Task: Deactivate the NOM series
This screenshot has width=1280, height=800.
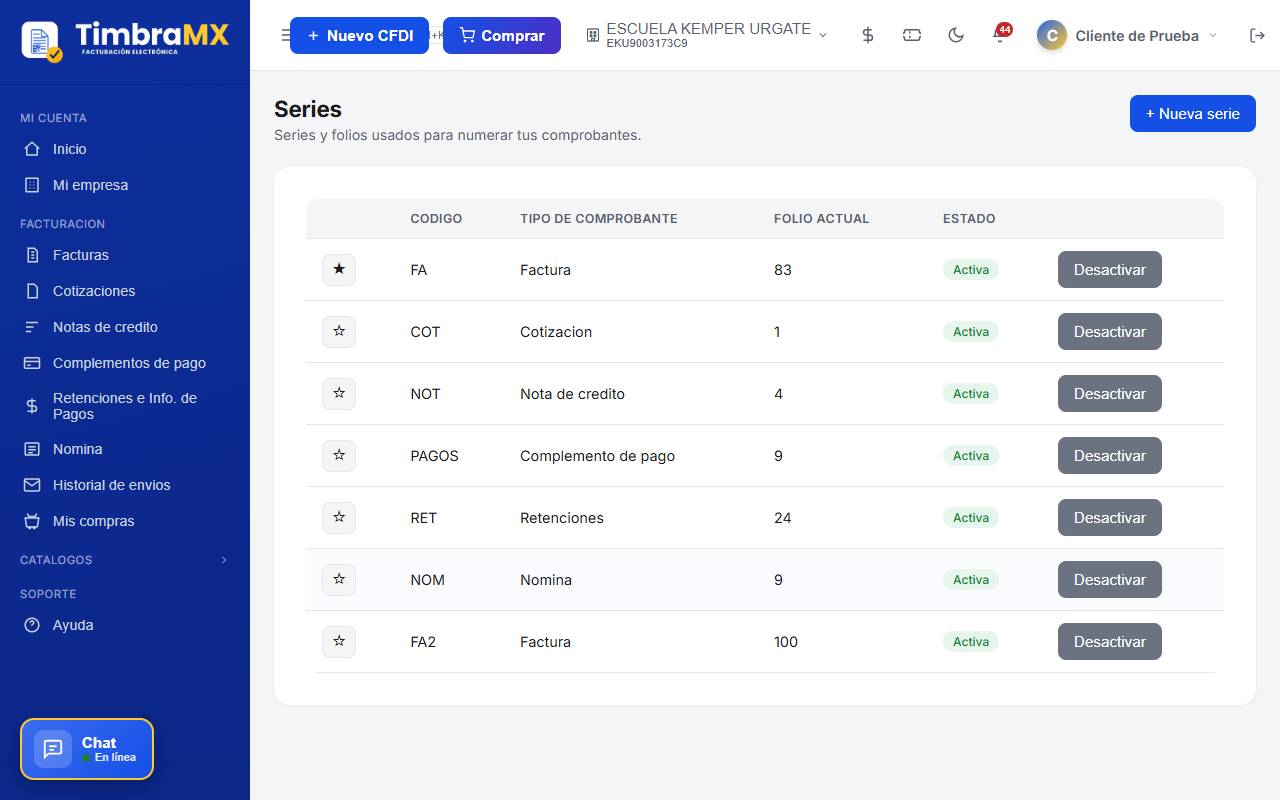Action: pyautogui.click(x=1110, y=580)
